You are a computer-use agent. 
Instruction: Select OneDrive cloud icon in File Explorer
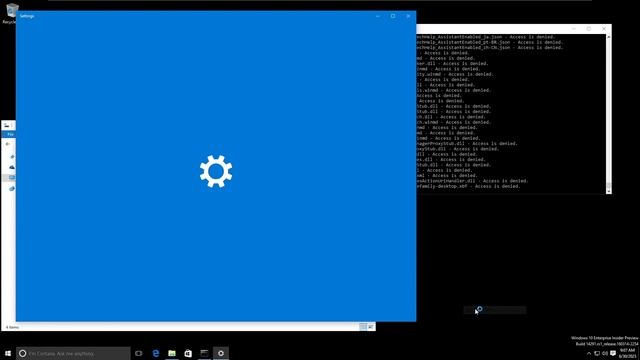[12, 167]
